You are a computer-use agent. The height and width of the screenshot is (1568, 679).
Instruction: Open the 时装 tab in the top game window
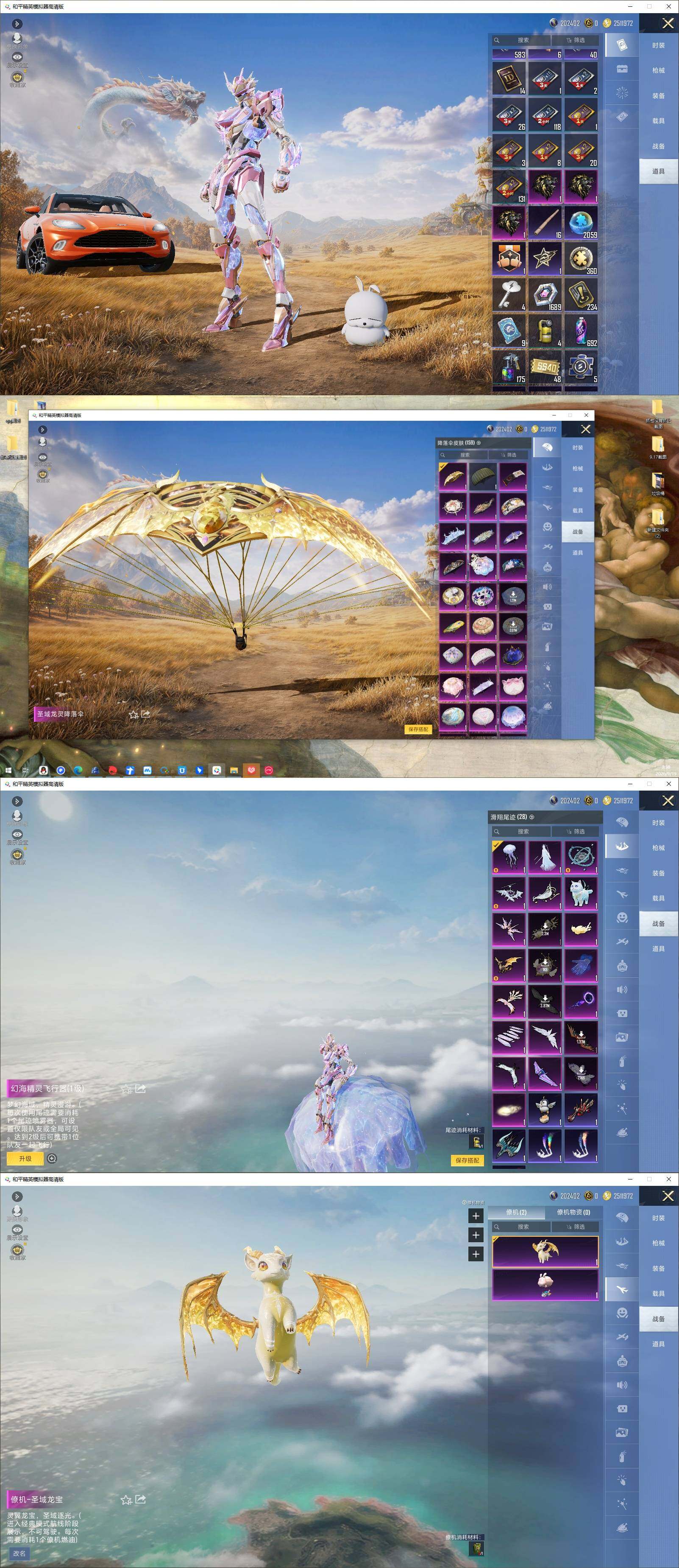tap(658, 46)
